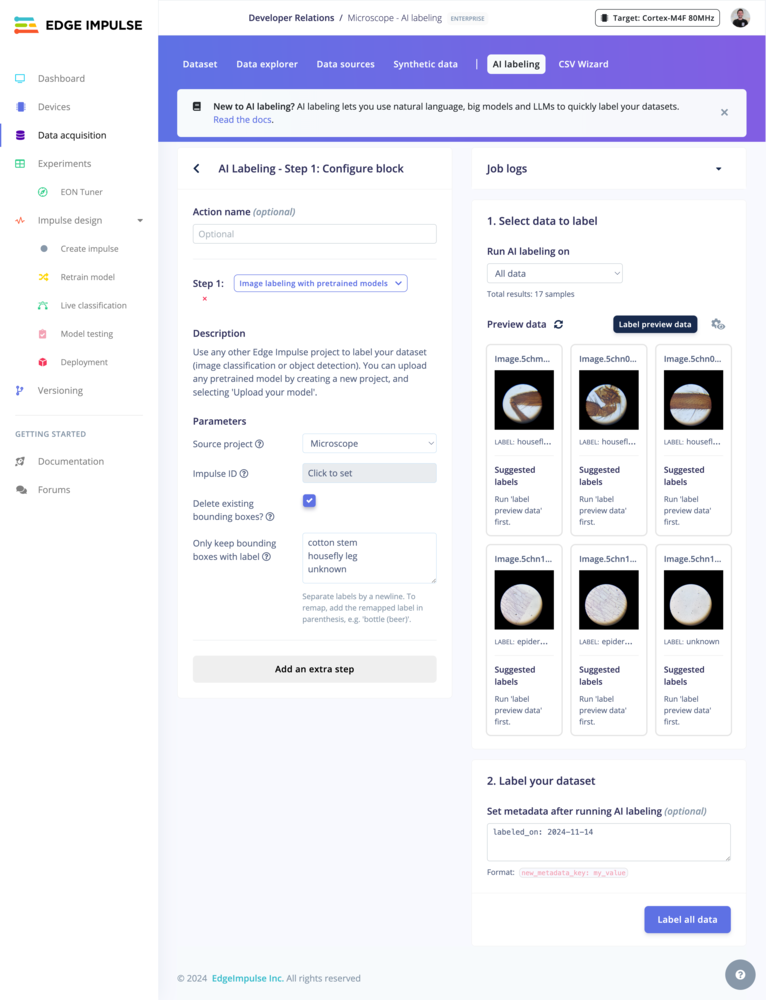The width and height of the screenshot is (766, 1000).
Task: Click the Impulse design pulse icon
Action: [x=20, y=220]
